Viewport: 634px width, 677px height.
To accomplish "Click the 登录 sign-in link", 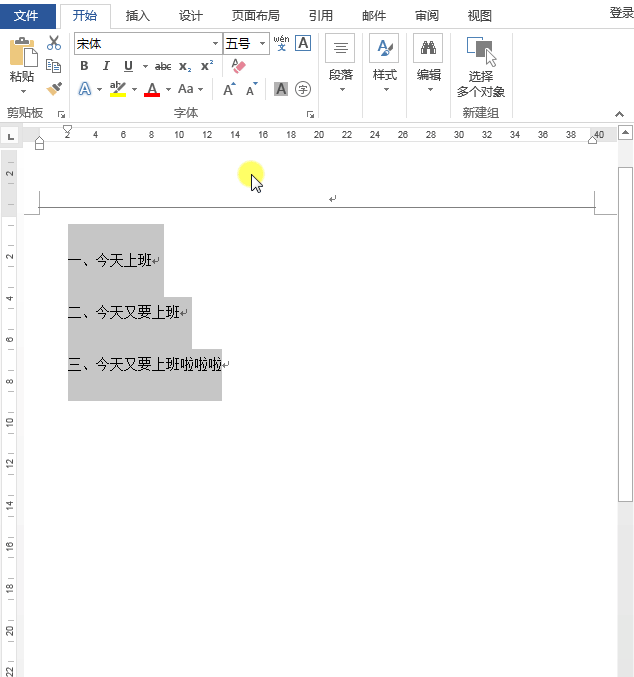I will [621, 13].
